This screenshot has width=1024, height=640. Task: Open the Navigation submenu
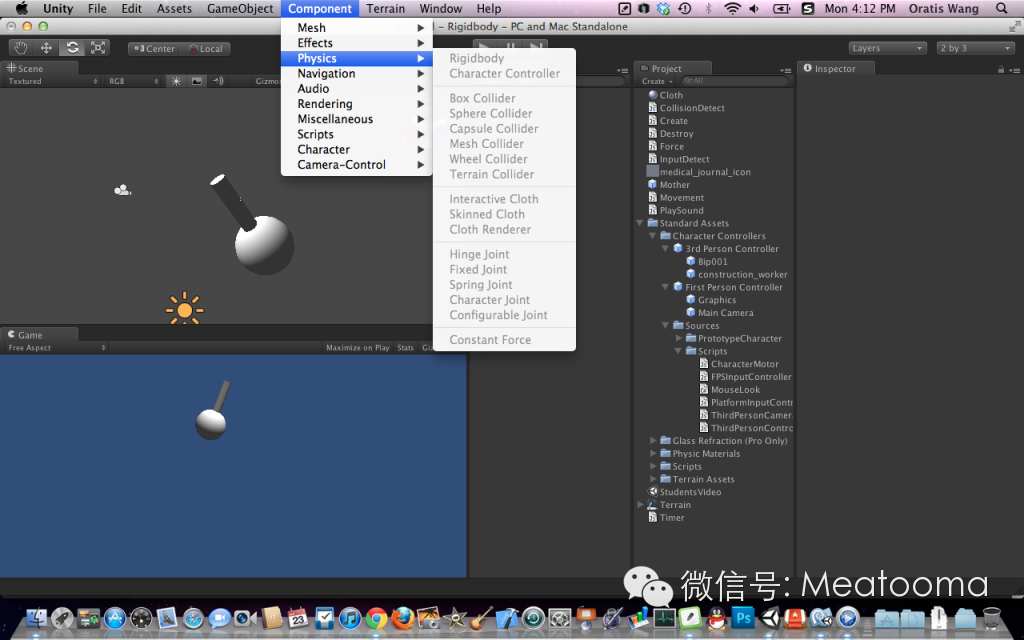[x=357, y=74]
